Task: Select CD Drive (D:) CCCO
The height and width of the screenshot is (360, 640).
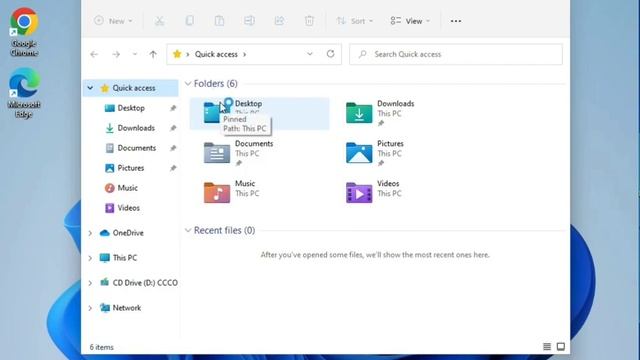Action: (145, 283)
